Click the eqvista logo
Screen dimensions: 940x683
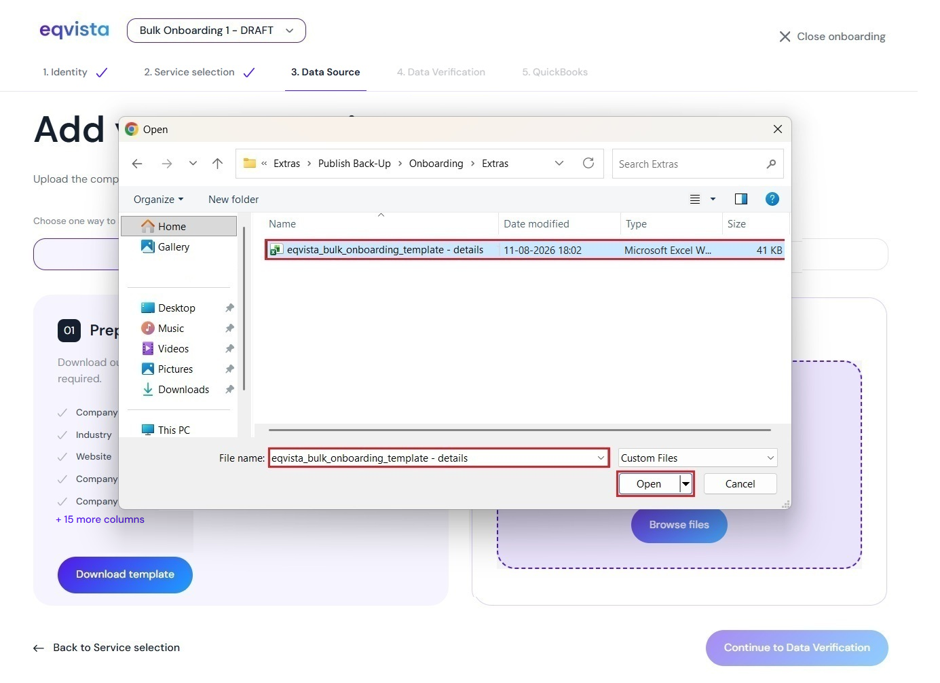(74, 30)
